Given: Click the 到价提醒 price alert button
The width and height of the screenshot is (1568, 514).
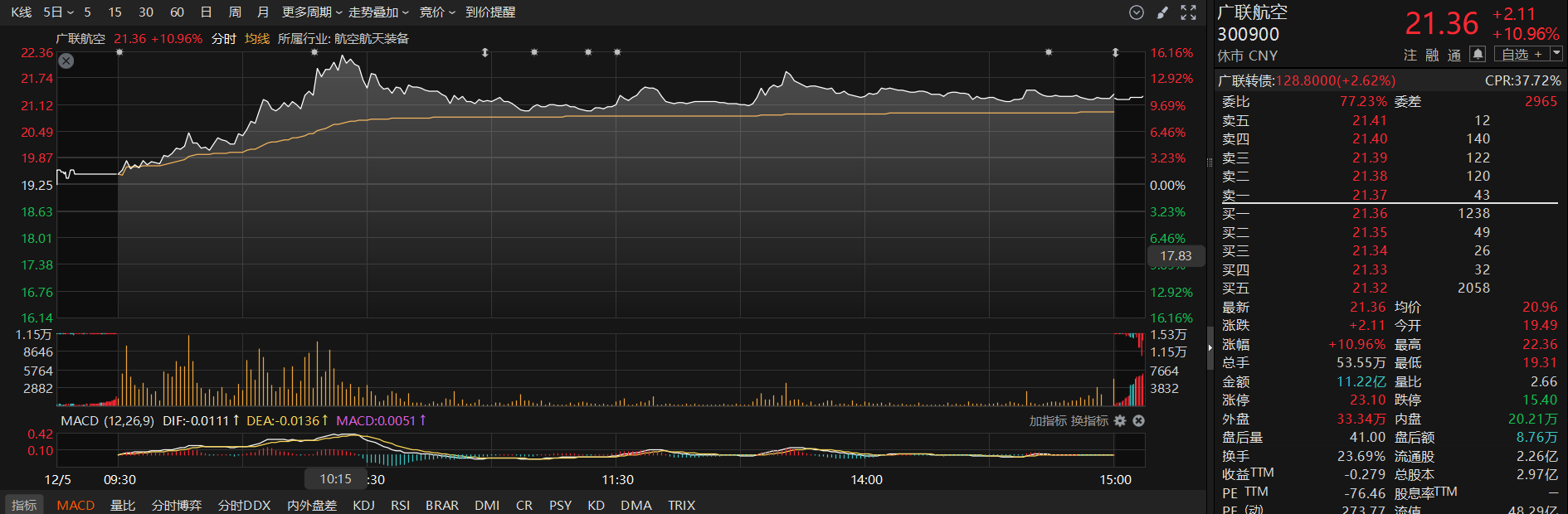Looking at the screenshot, I should [x=490, y=12].
